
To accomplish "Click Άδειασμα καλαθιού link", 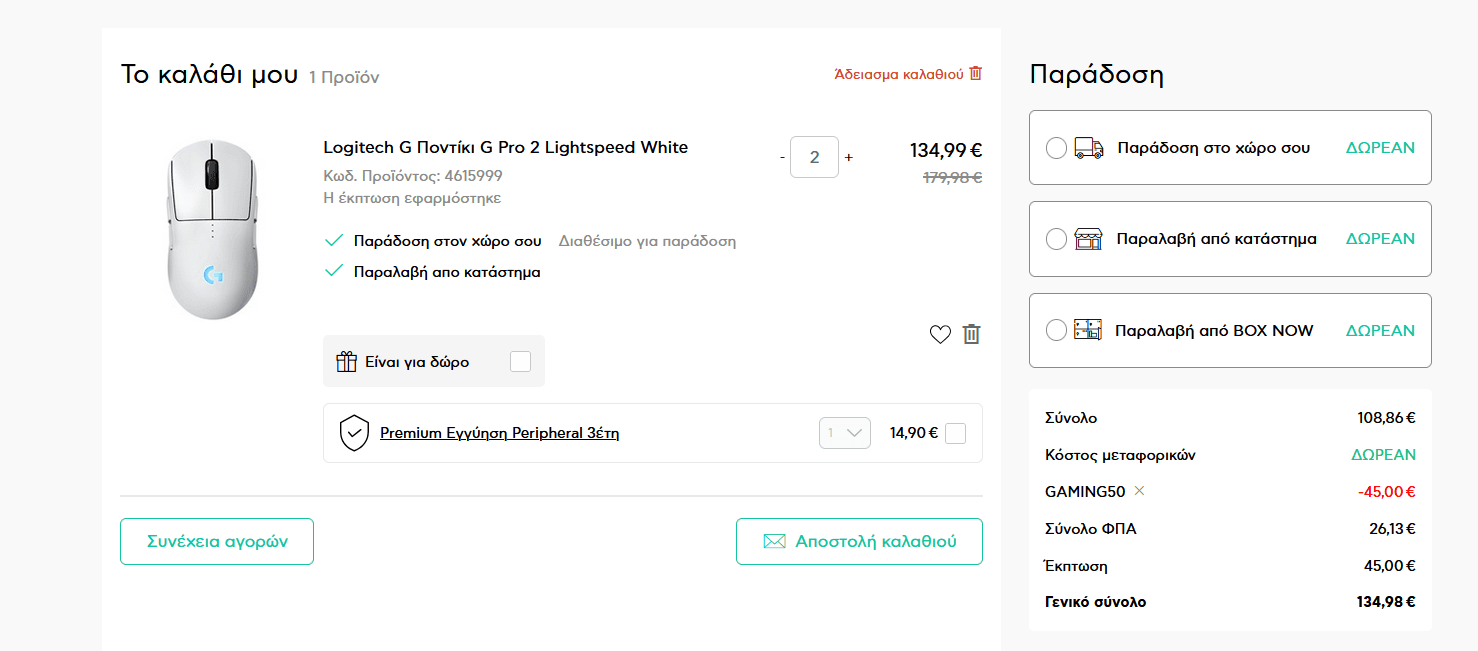I will [899, 74].
